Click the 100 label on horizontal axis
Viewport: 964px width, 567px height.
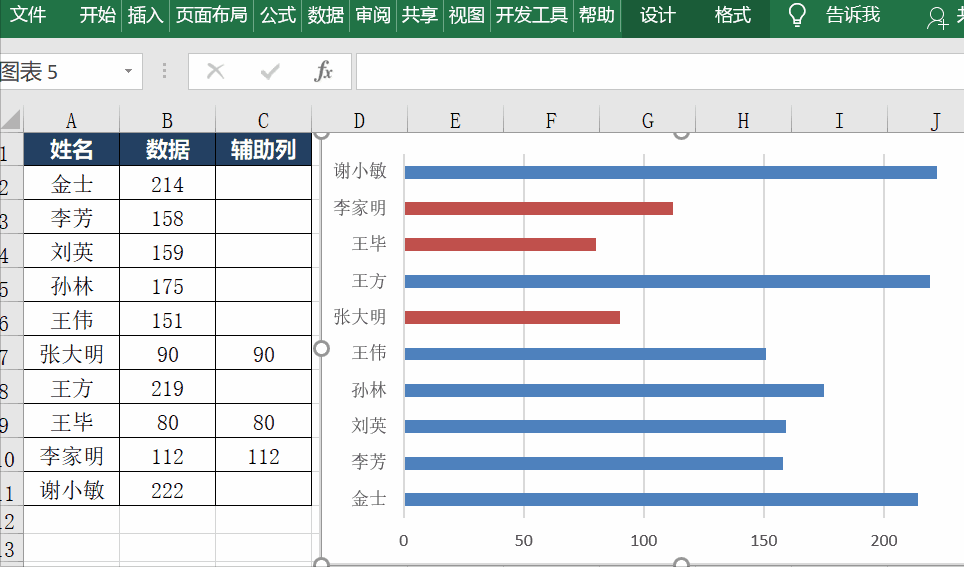point(644,541)
